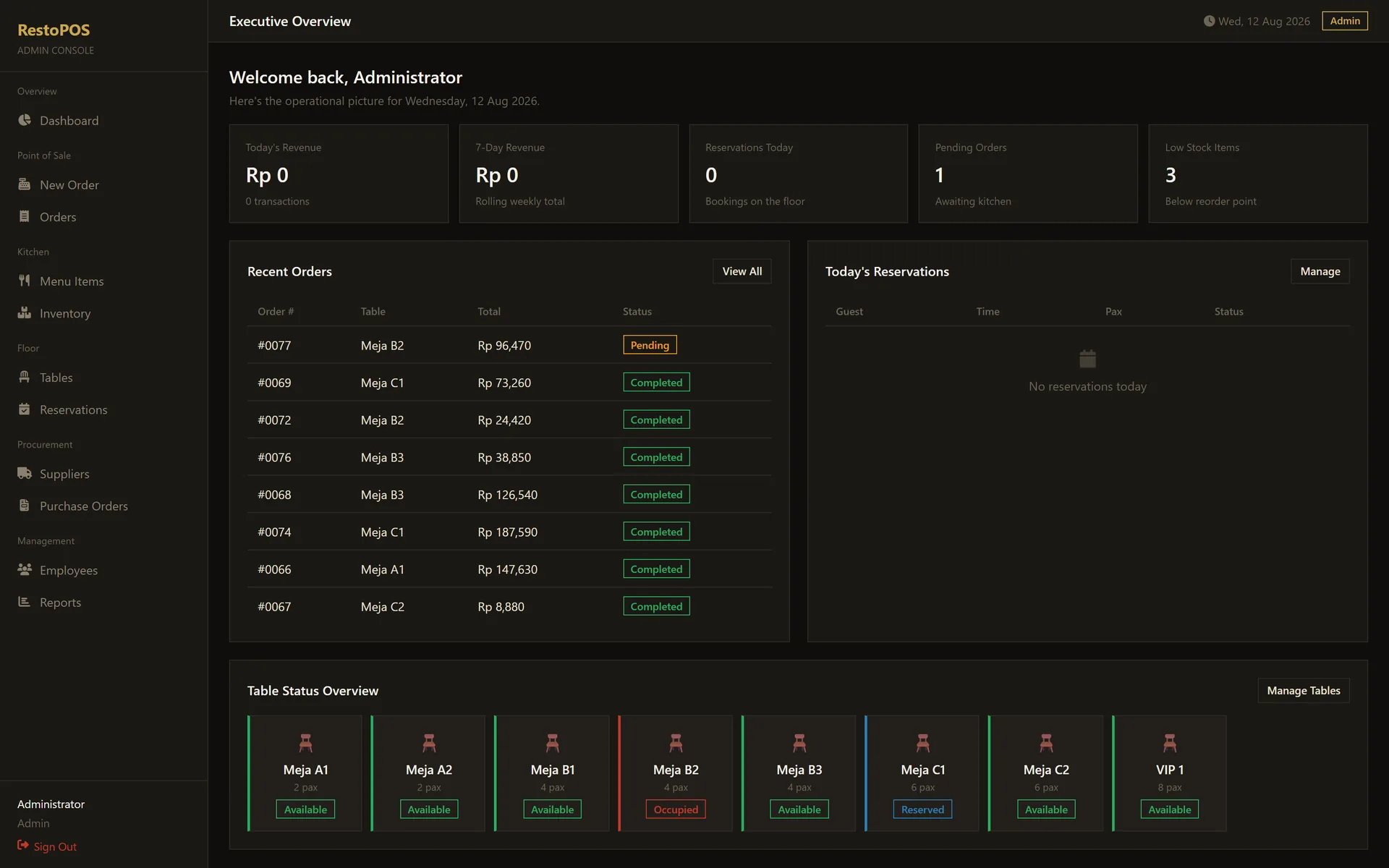Click the Reports chart icon
This screenshot has height=868, width=1389.
tap(25, 601)
